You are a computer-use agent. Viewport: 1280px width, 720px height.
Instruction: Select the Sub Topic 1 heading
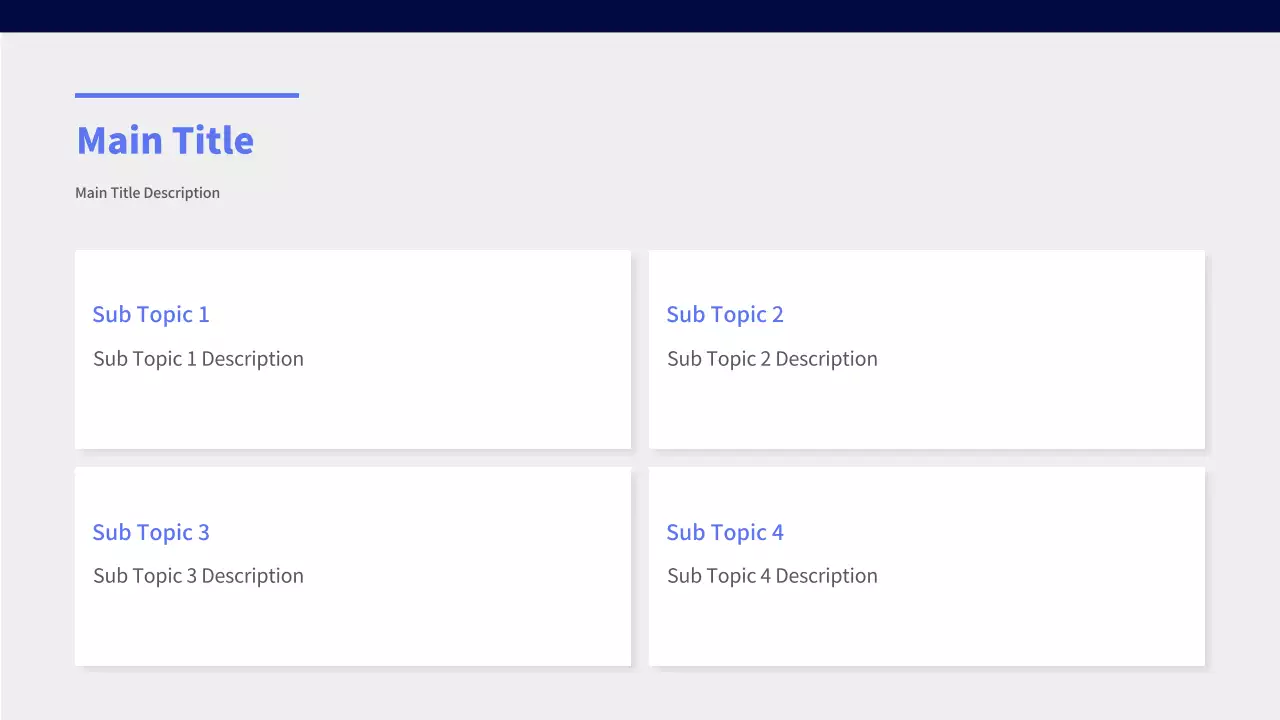pos(151,314)
